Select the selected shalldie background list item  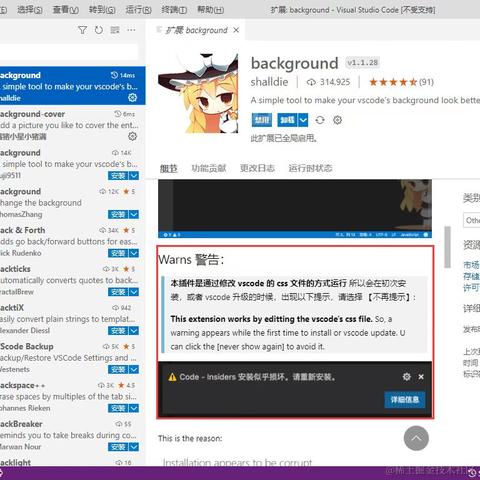pyautogui.click(x=72, y=86)
